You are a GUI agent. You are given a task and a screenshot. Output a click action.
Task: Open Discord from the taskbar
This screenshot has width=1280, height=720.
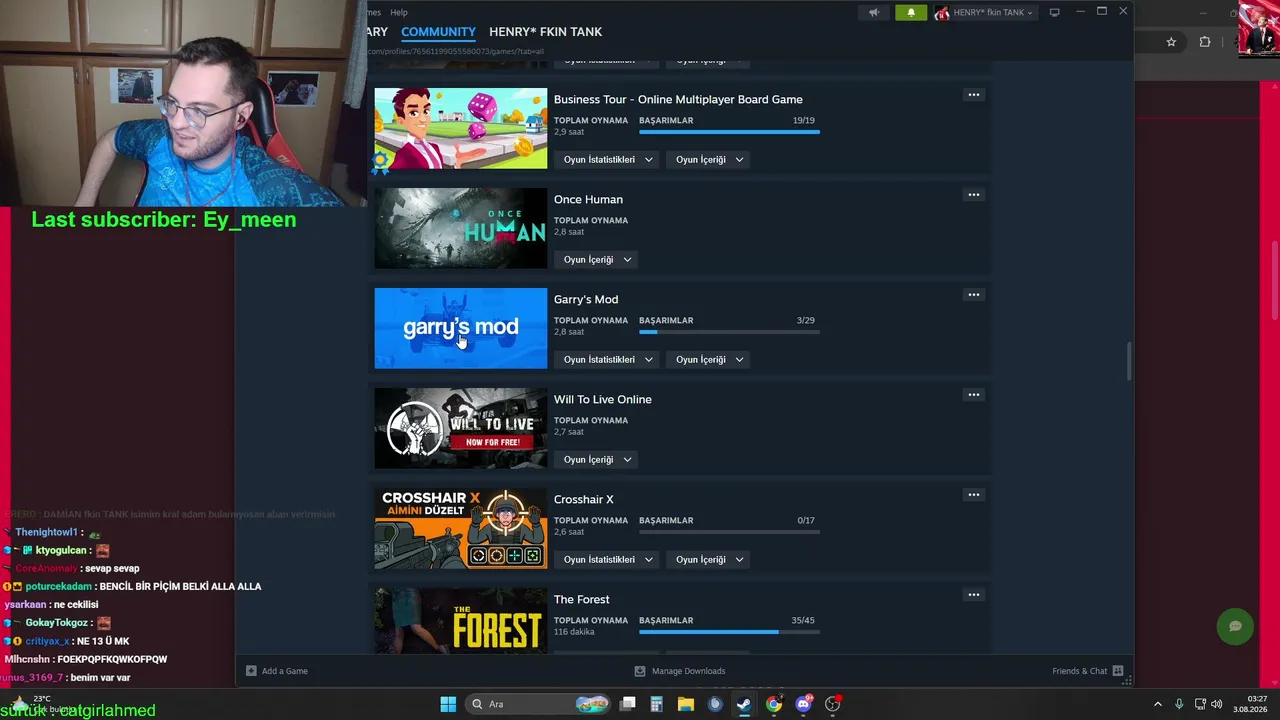(x=803, y=704)
